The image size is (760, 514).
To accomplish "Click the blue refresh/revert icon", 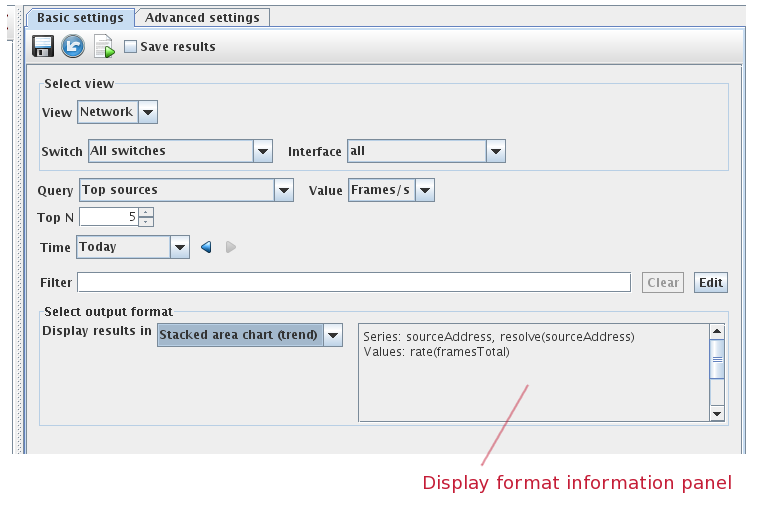I will [x=73, y=46].
